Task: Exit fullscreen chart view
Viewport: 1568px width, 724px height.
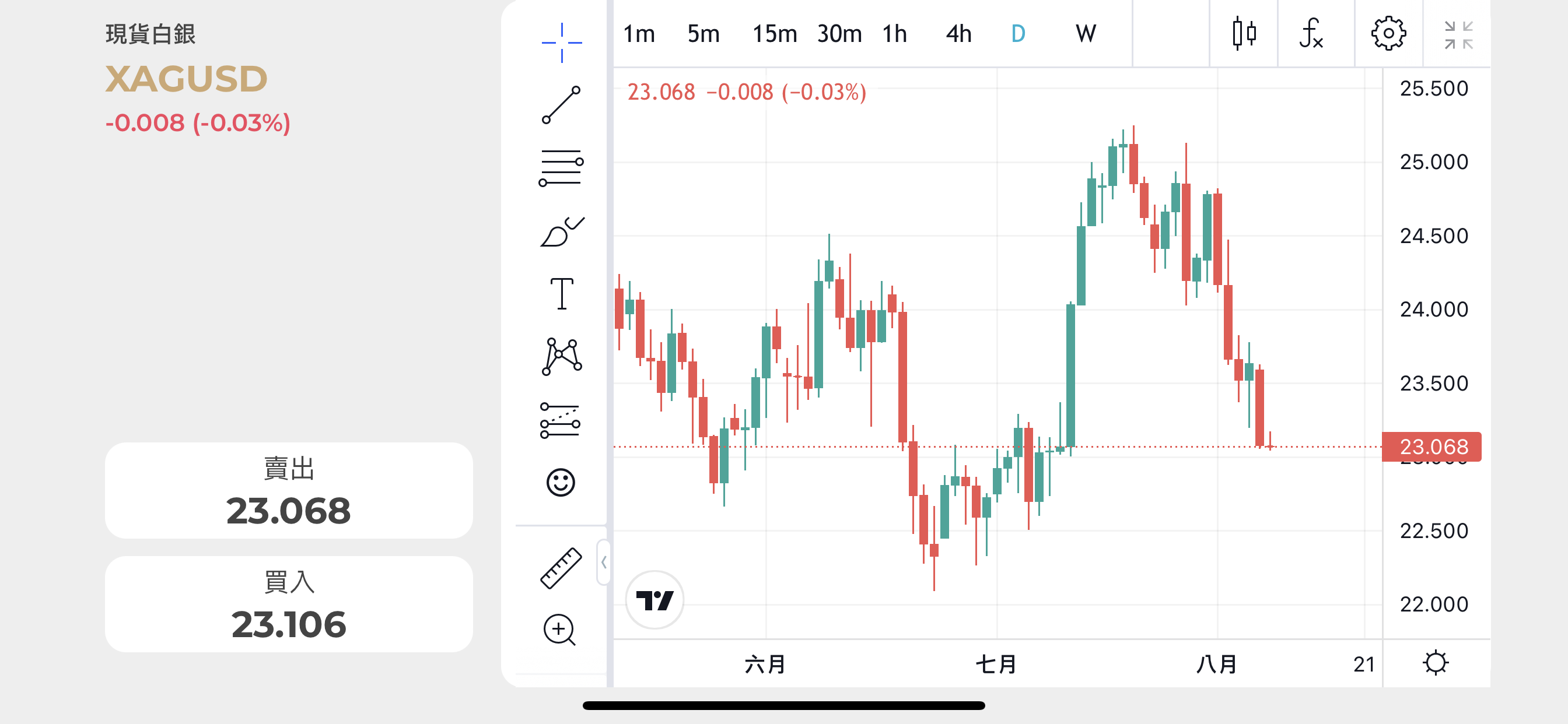Action: 1458,34
